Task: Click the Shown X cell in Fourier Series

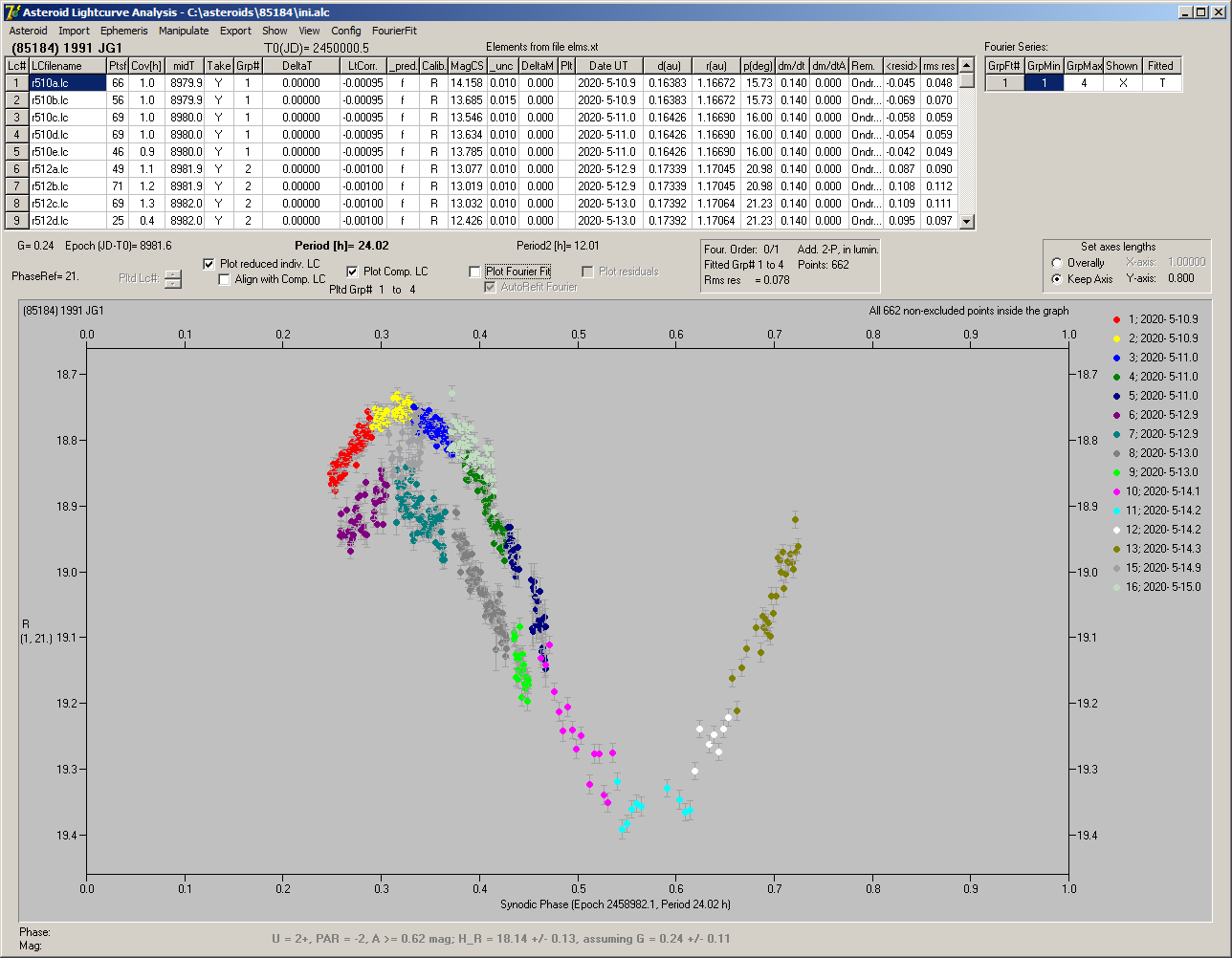Action: pos(1122,83)
